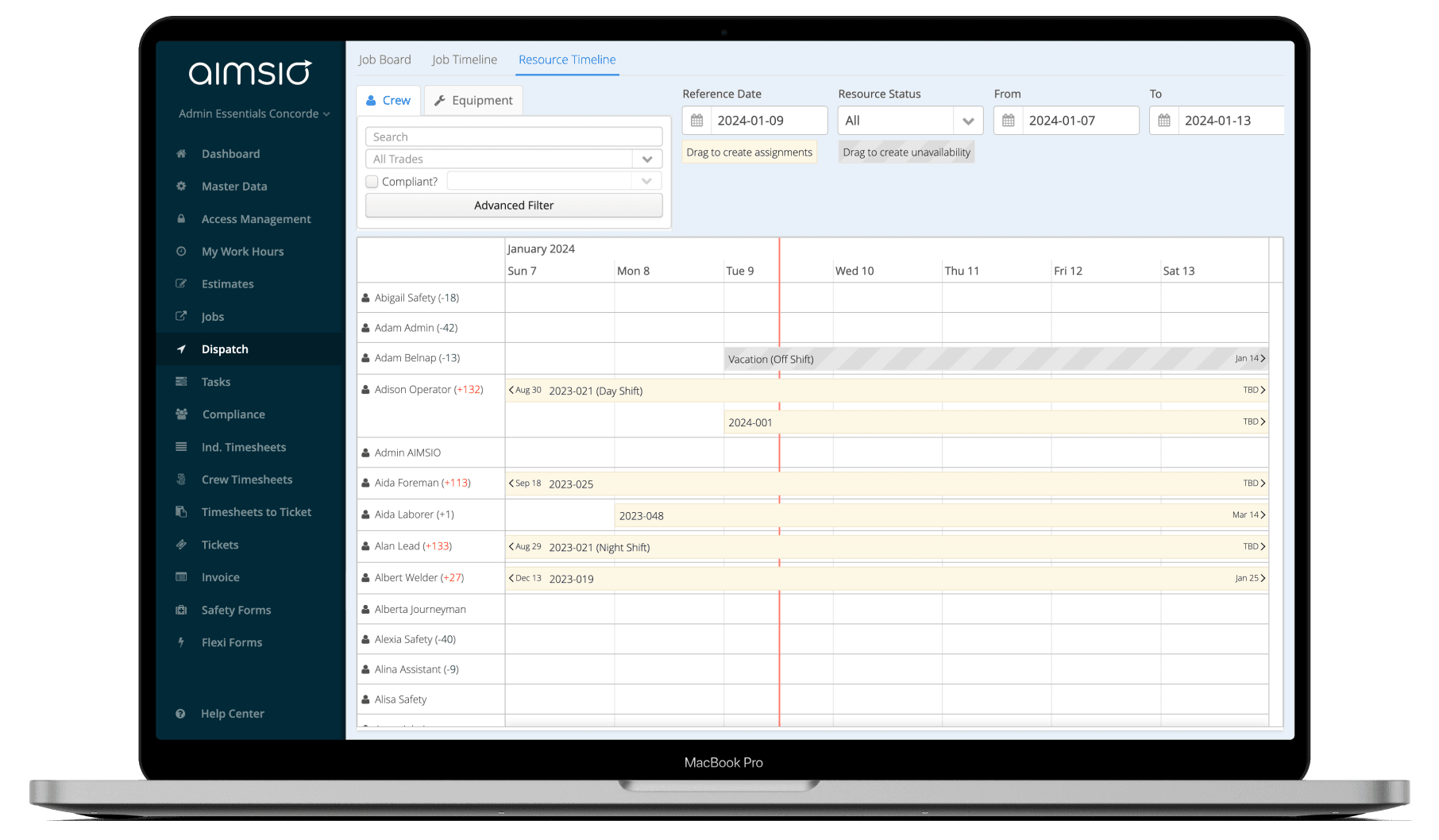Click the Help Center question mark icon
The width and height of the screenshot is (1439, 840).
[x=180, y=714]
